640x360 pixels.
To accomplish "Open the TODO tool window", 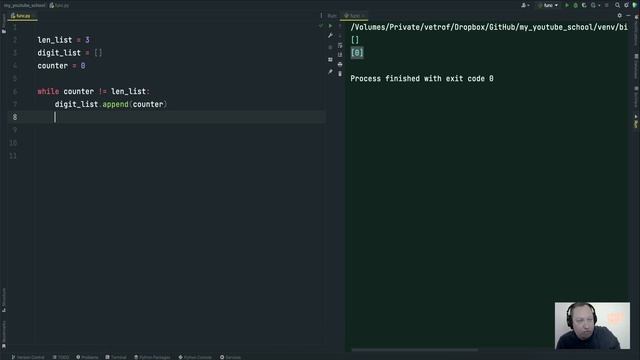I will coord(61,357).
